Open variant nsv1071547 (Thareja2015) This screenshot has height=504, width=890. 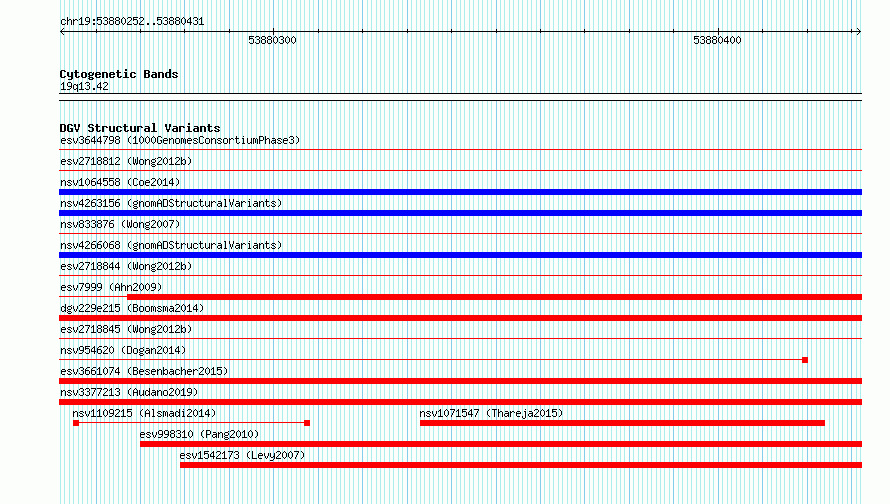click(491, 413)
